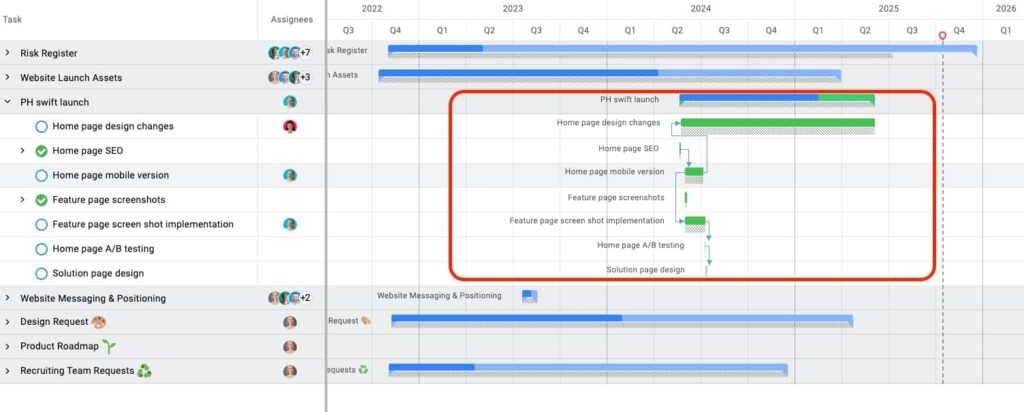Select the PH swift launch task name
Viewport: 1024px width, 412px height.
[54, 102]
